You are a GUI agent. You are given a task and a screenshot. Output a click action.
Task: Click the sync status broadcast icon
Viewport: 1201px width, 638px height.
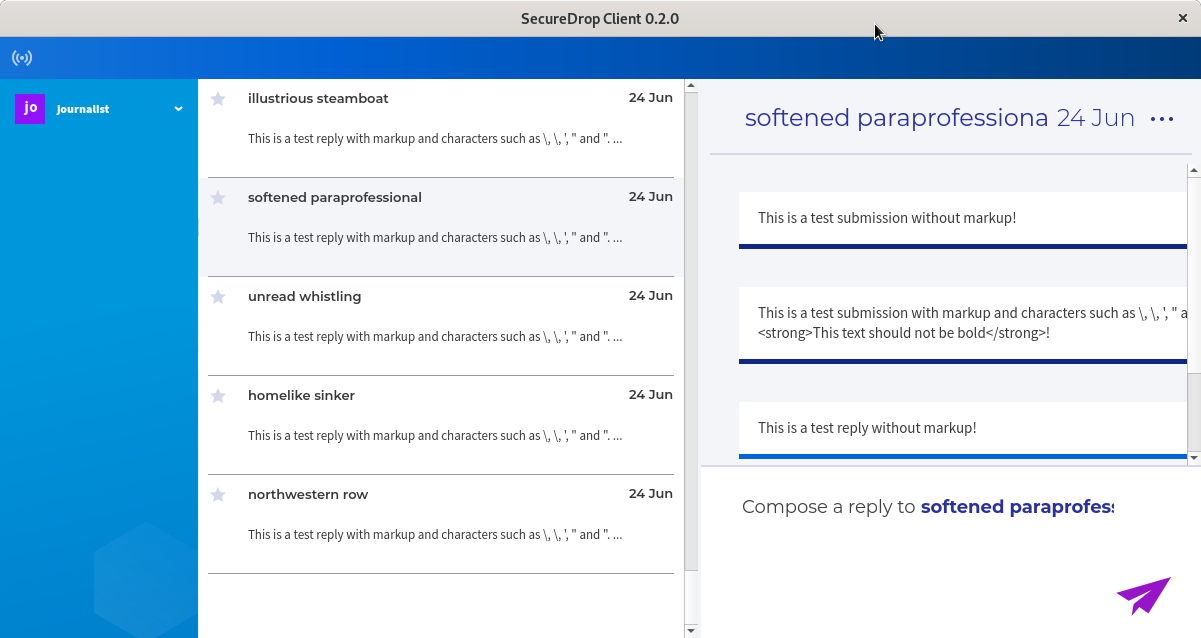22,58
